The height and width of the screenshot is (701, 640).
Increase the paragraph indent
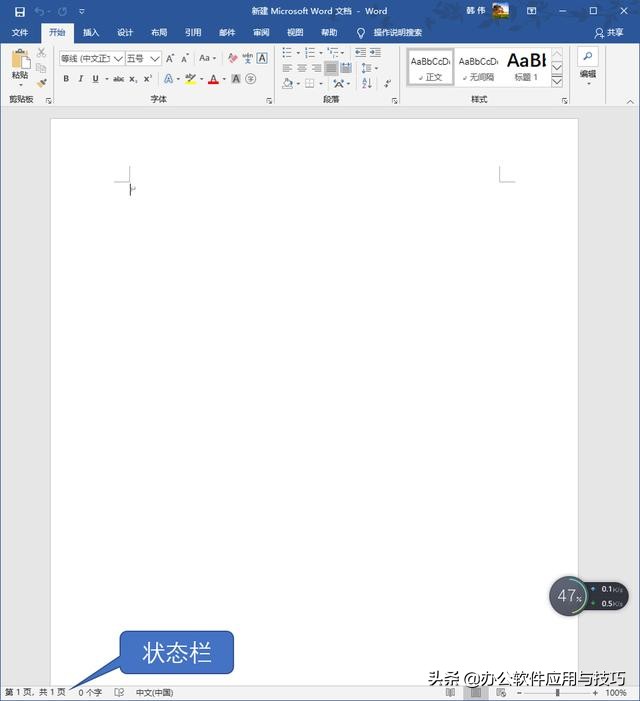tap(375, 53)
